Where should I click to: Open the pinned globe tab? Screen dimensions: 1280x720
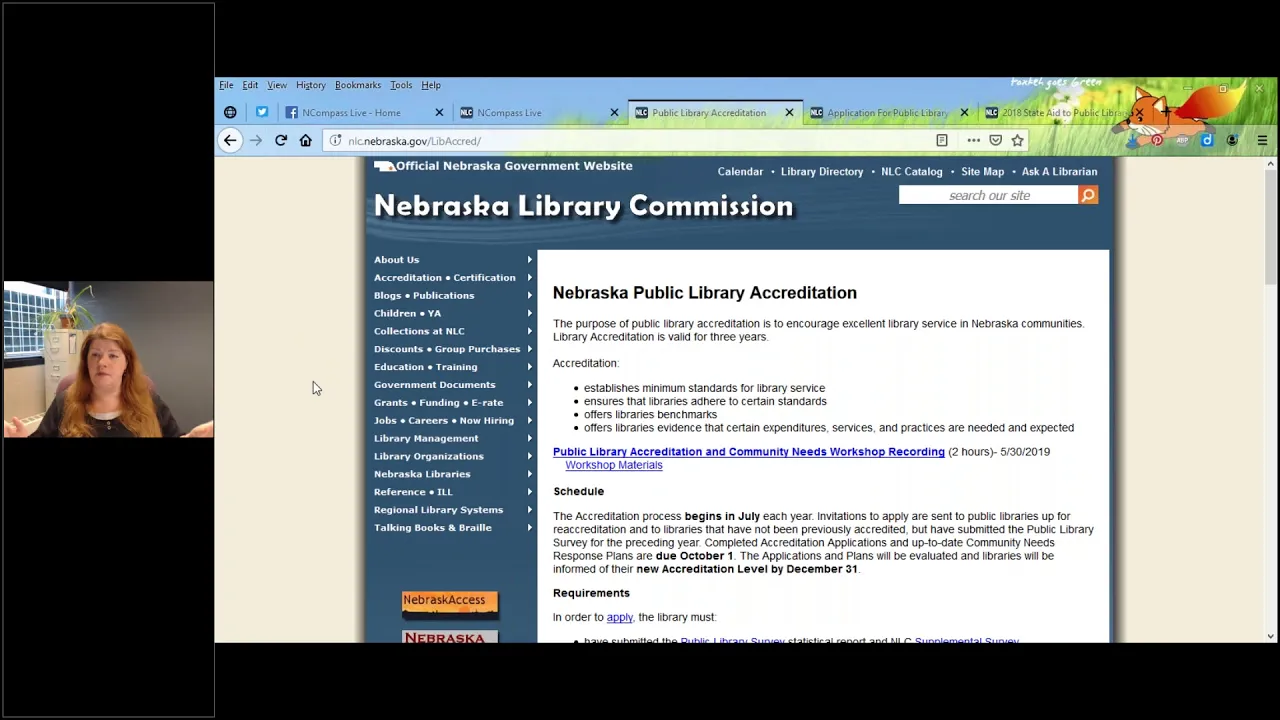click(x=230, y=113)
